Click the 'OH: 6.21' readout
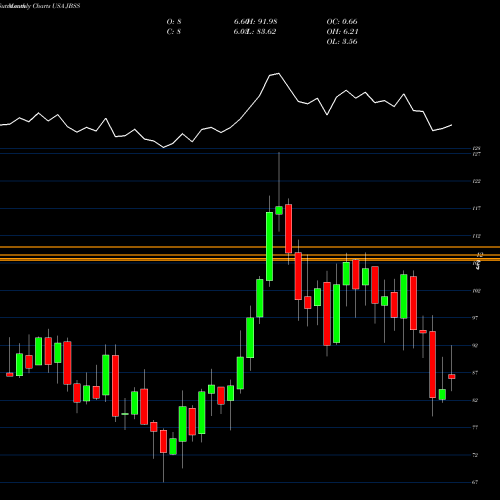This screenshot has height=500, width=500. point(342,32)
